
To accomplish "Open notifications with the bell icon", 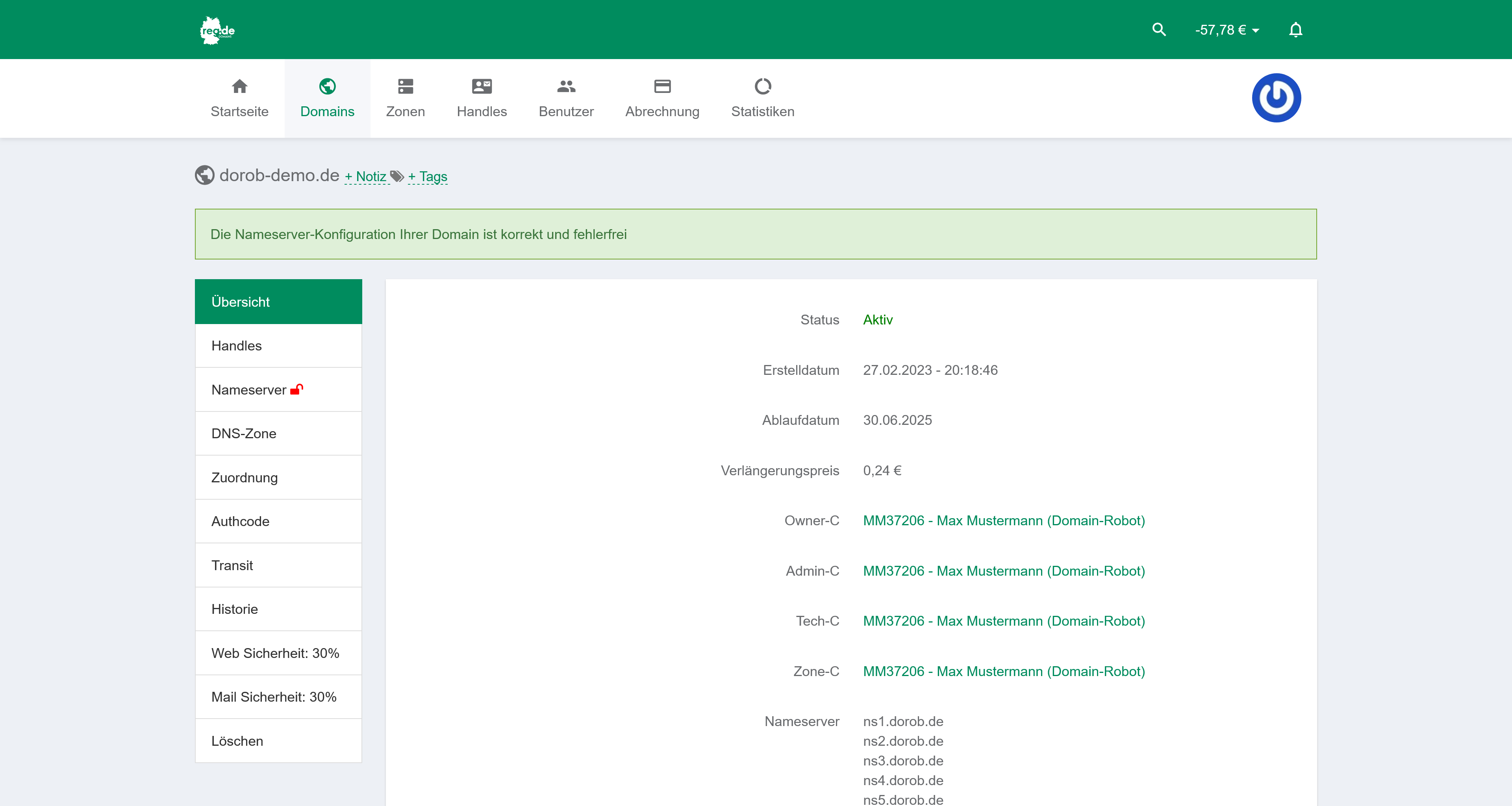I will (x=1295, y=29).
